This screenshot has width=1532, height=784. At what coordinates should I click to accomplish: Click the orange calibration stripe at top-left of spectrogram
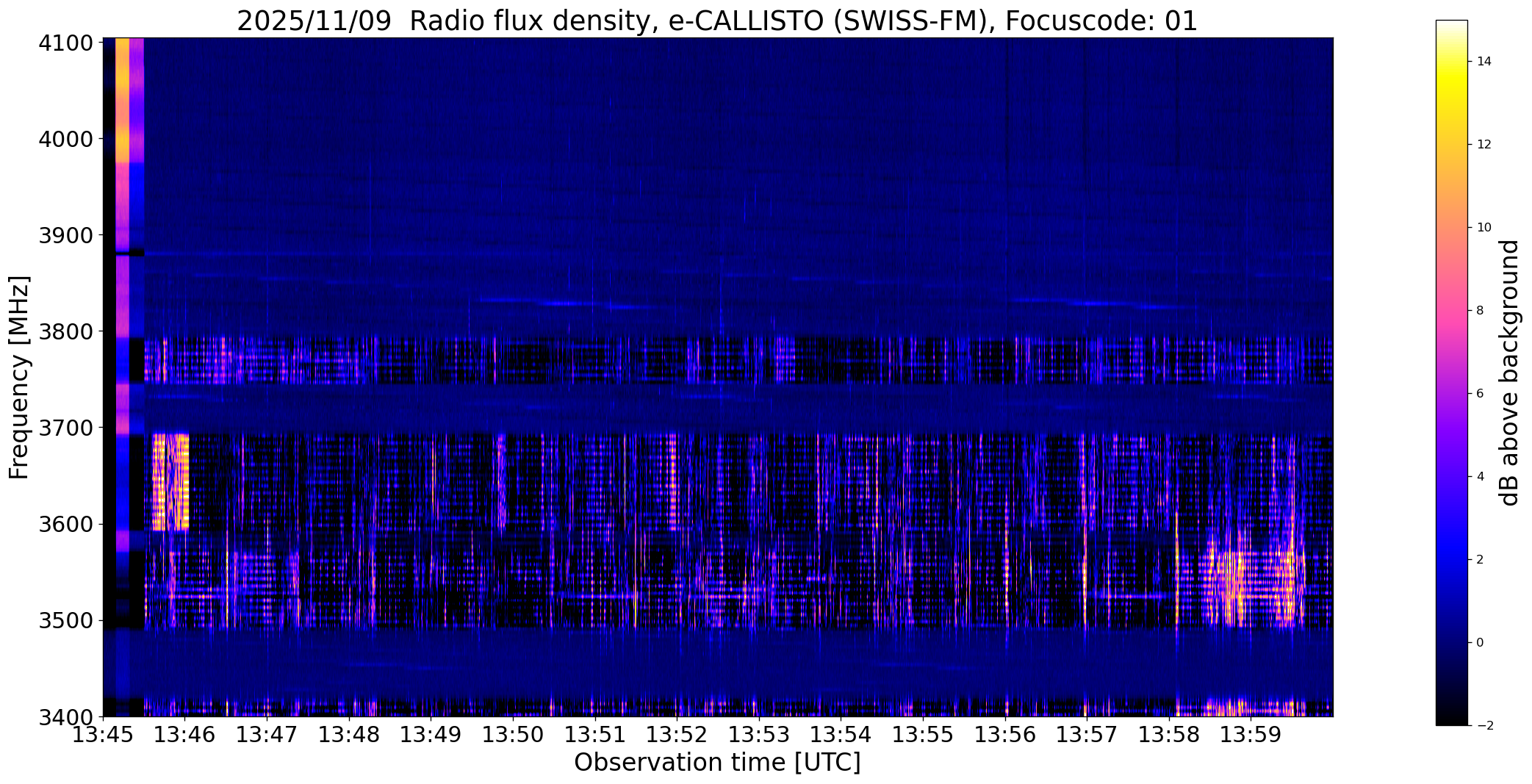coord(122,100)
